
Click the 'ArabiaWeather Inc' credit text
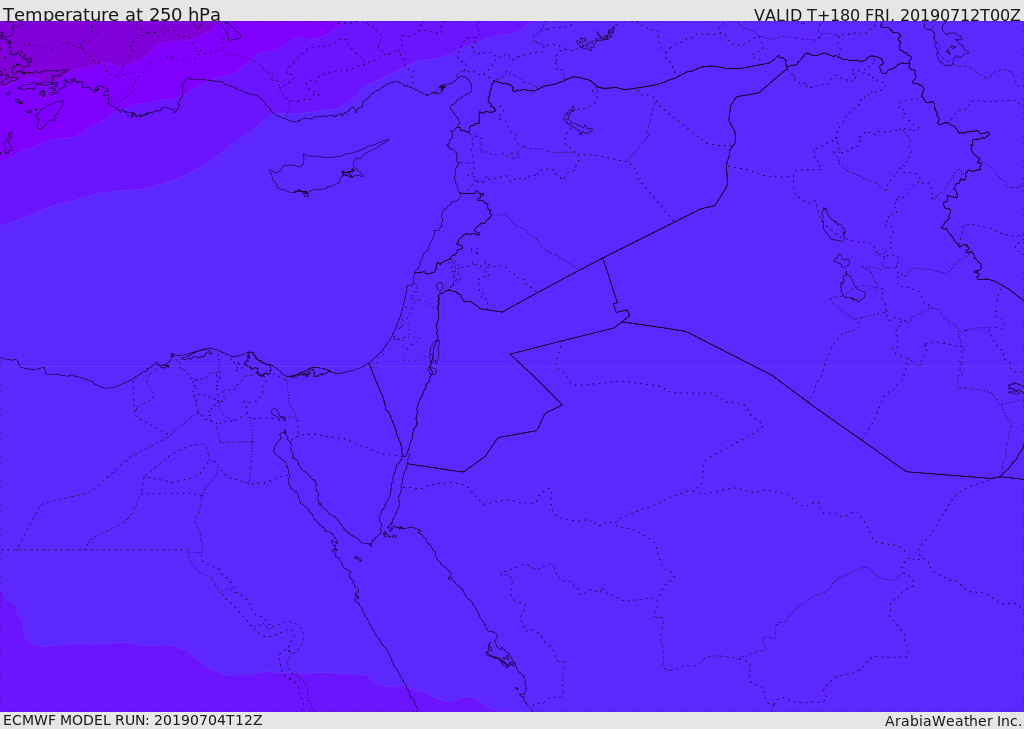coord(952,721)
